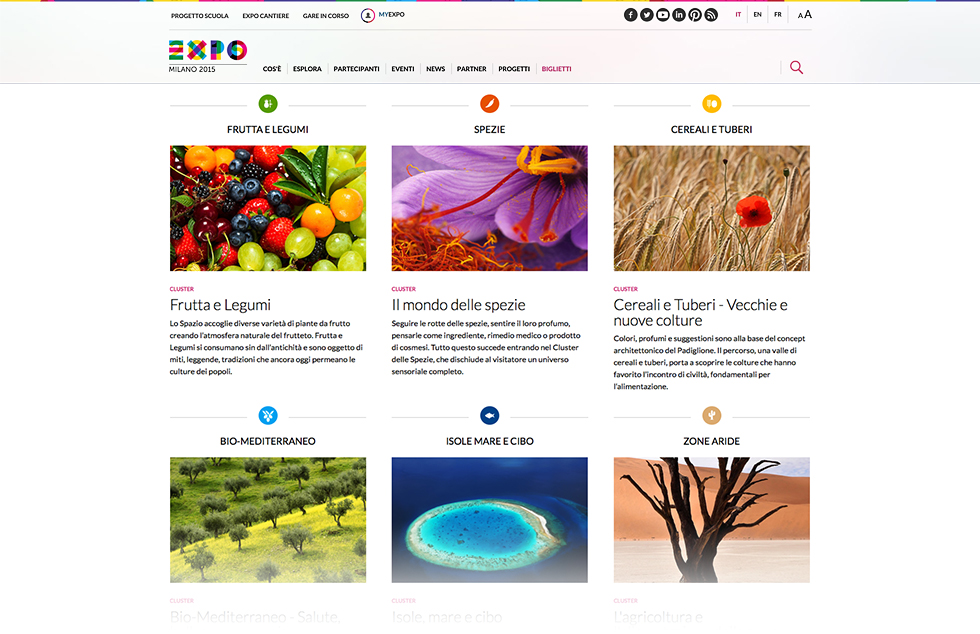Screen dimensions: 980x634
Task: Click the magnifier search icon
Action: (x=796, y=67)
